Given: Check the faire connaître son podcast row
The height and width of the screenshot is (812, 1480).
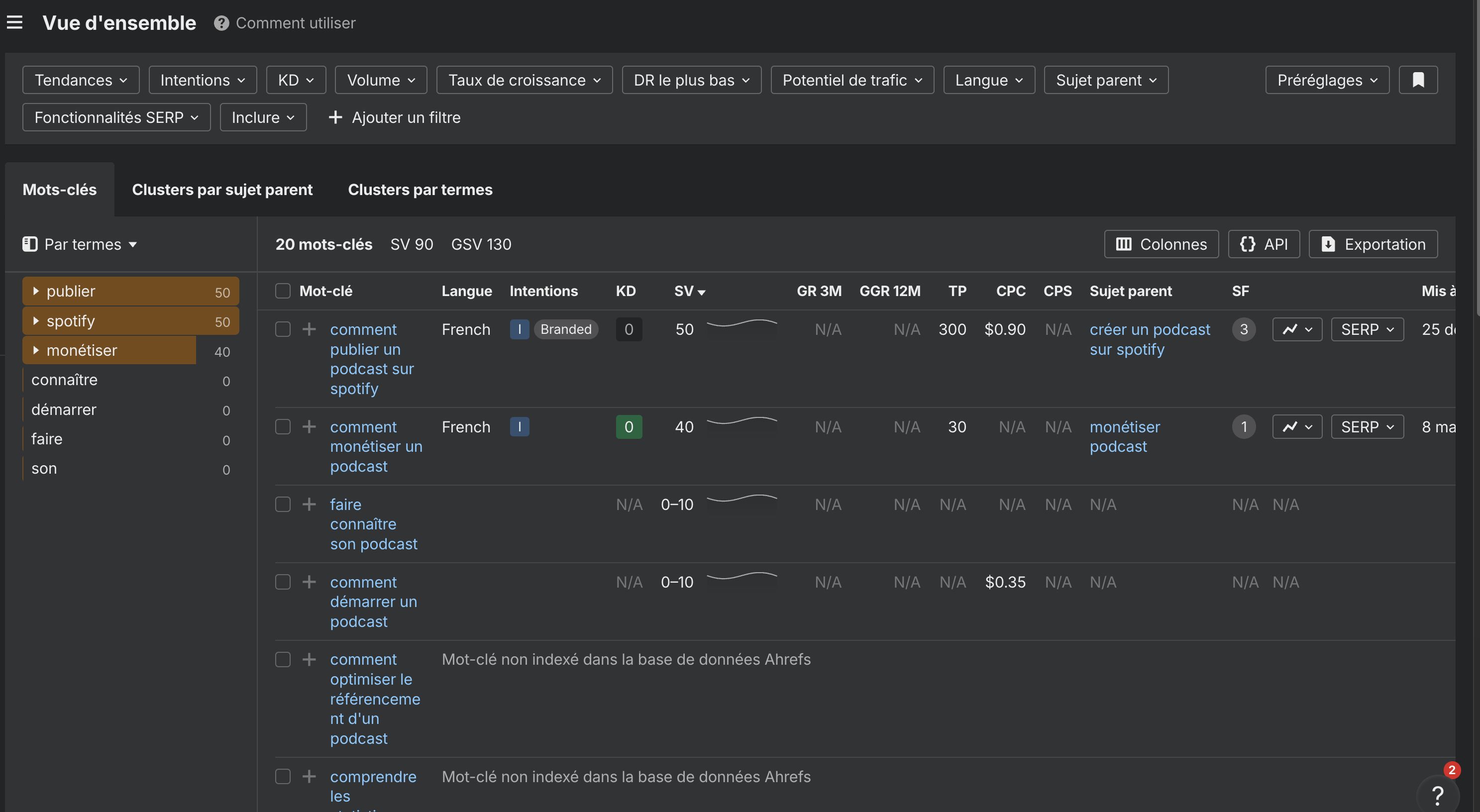Looking at the screenshot, I should click(282, 504).
